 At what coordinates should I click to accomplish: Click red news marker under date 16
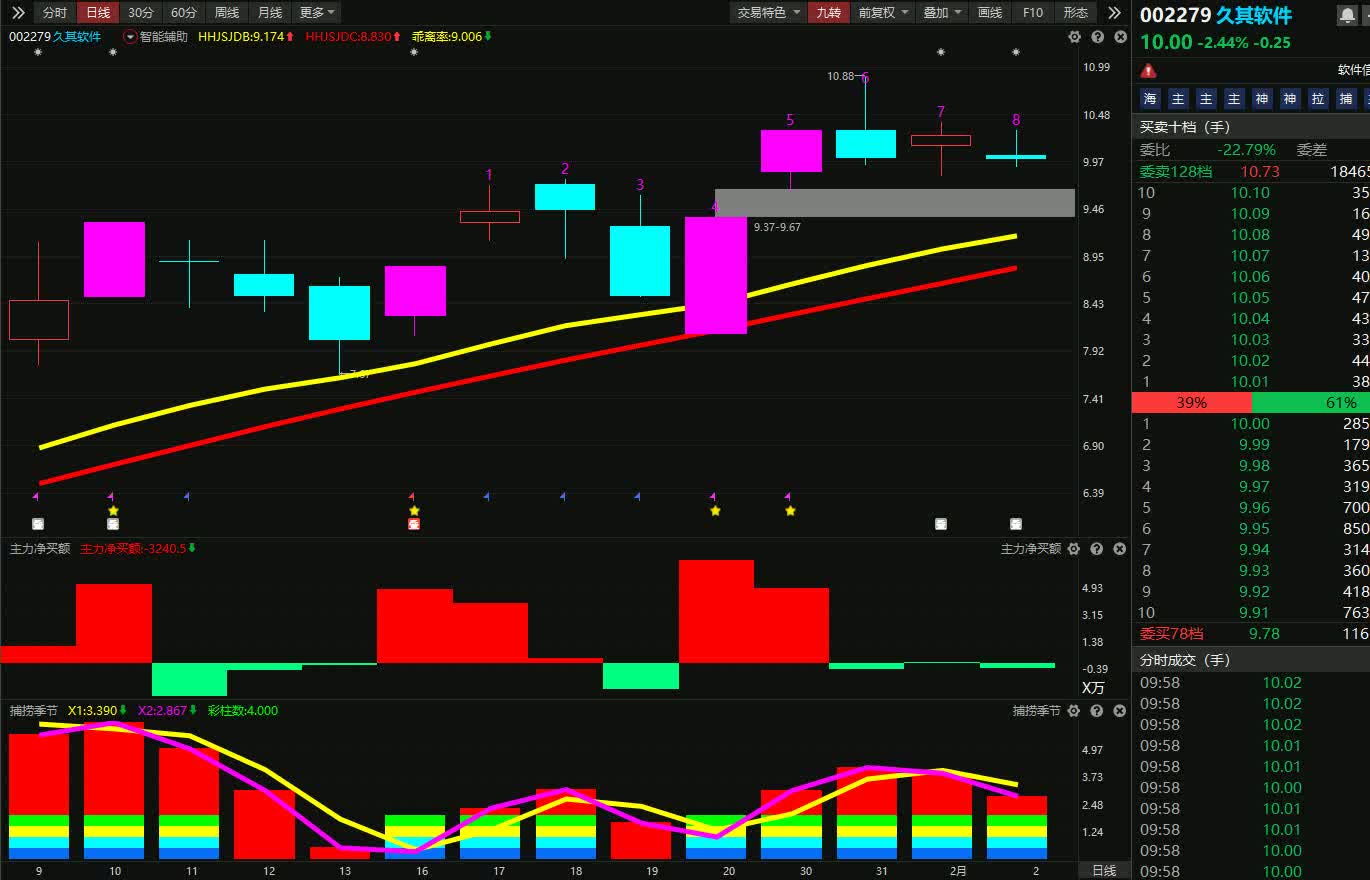[414, 524]
